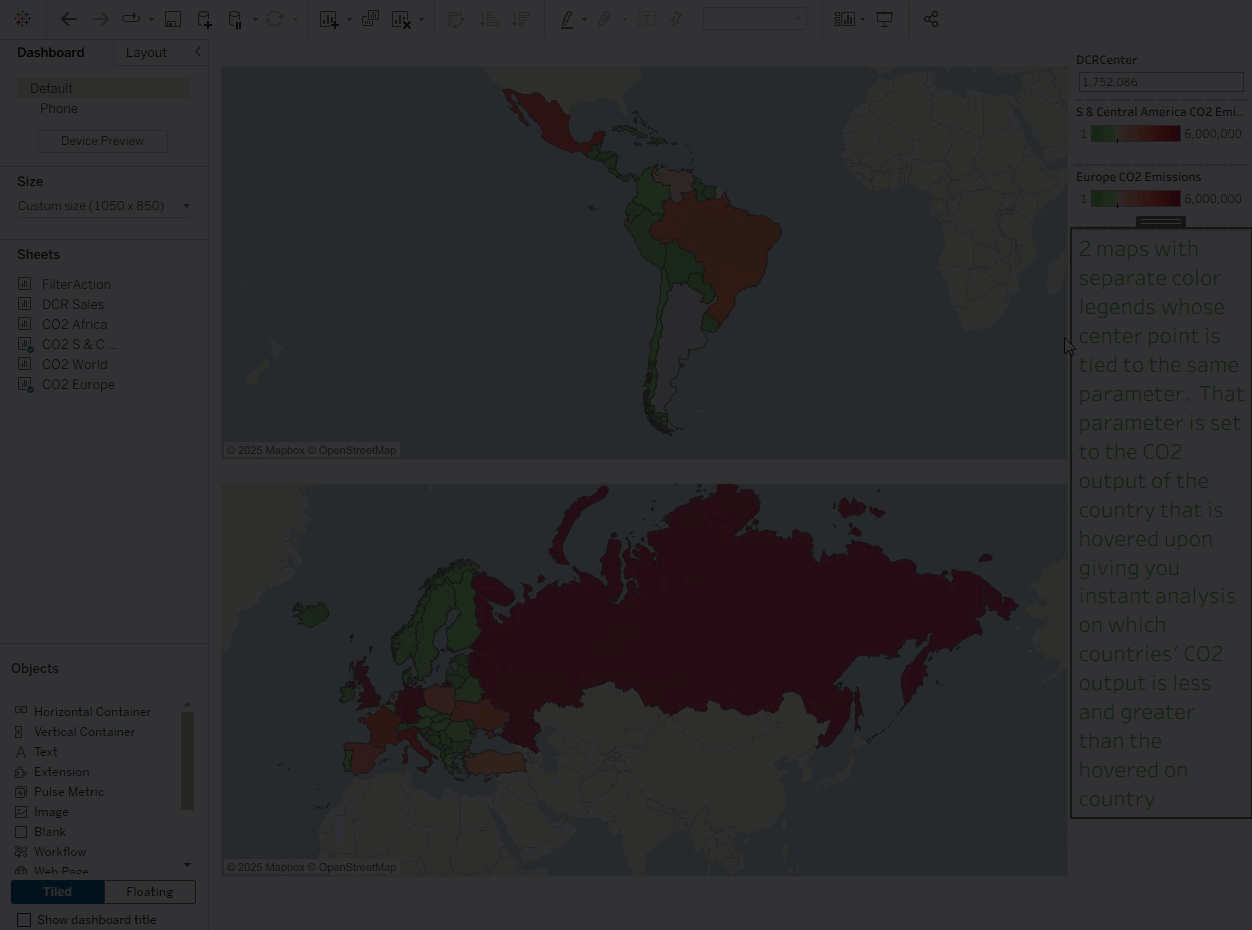Click the Europe CO2 Emissions color legend
The image size is (1252, 930).
[1135, 198]
